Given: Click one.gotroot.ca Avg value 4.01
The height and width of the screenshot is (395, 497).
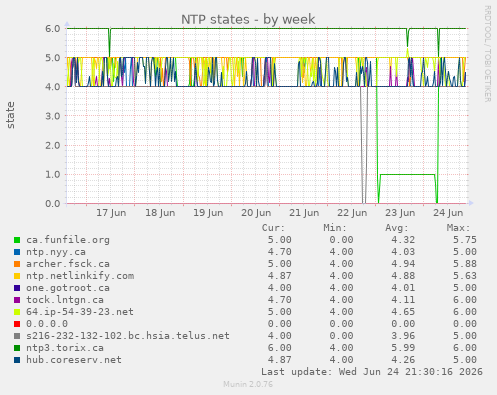Looking at the screenshot, I should (x=403, y=288).
